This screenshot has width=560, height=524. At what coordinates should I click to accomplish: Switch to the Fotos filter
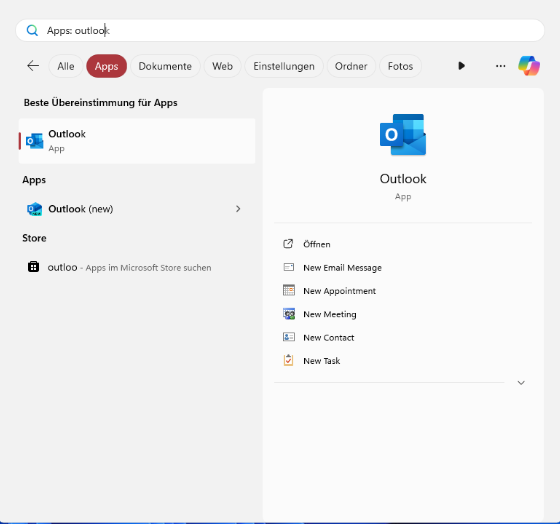400,66
